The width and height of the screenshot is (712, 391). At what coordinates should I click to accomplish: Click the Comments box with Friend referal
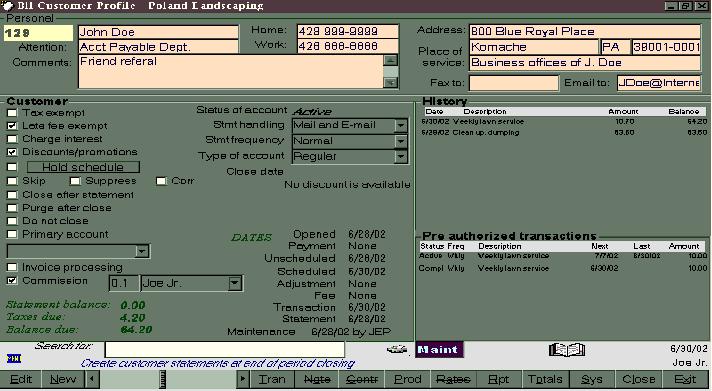(231, 71)
